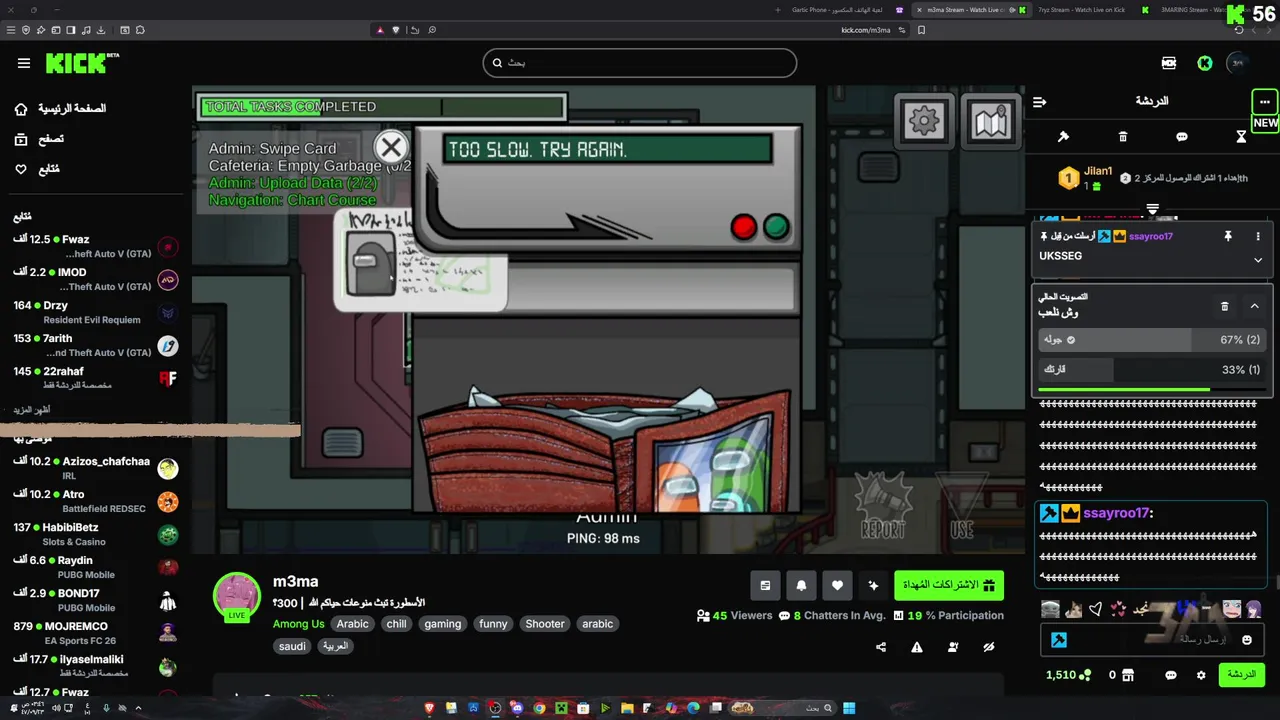Click the green gift subscriptions button
This screenshot has height=720, width=1280.
click(949, 585)
